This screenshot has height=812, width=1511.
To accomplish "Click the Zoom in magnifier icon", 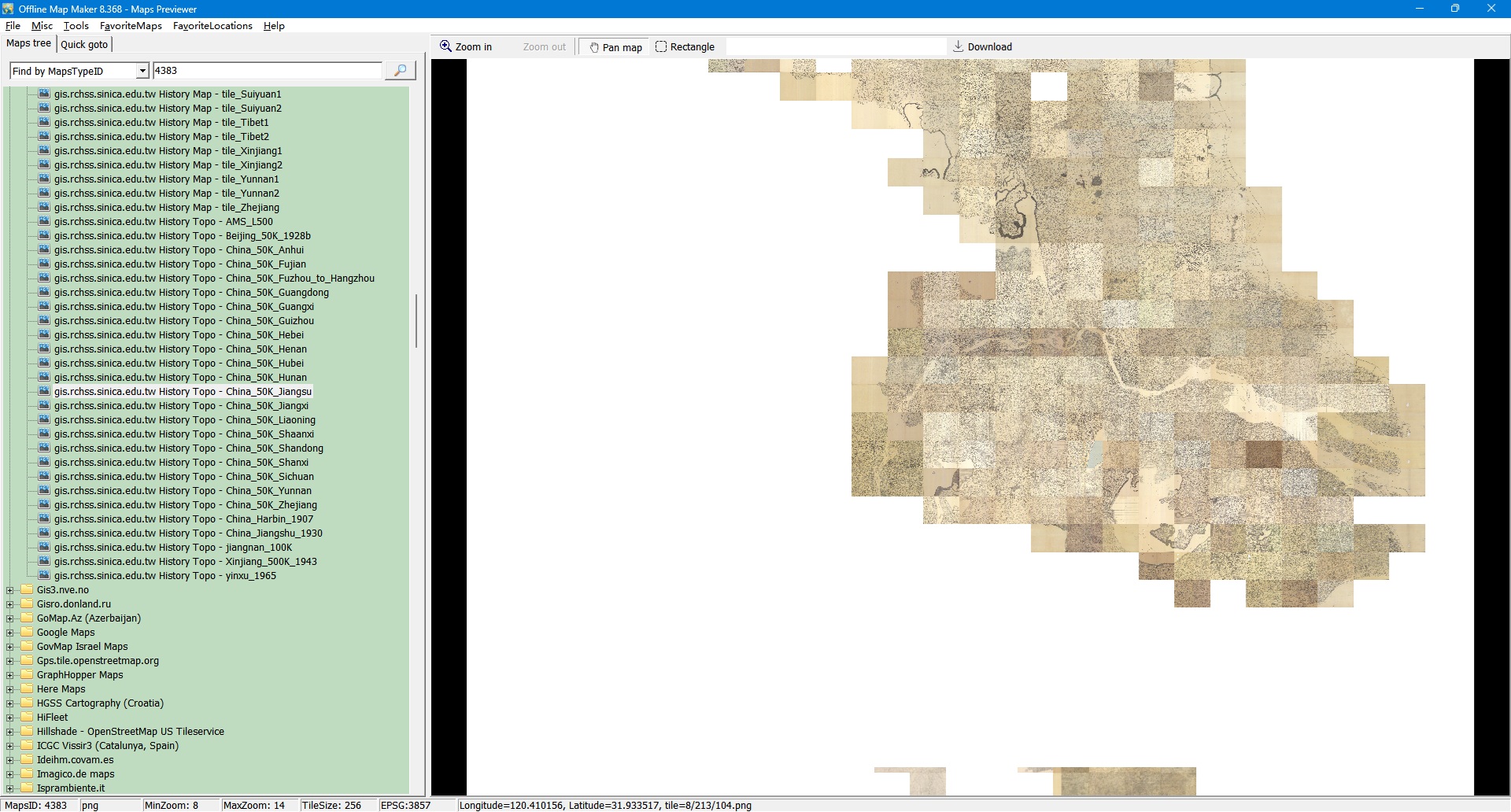I will point(446,46).
